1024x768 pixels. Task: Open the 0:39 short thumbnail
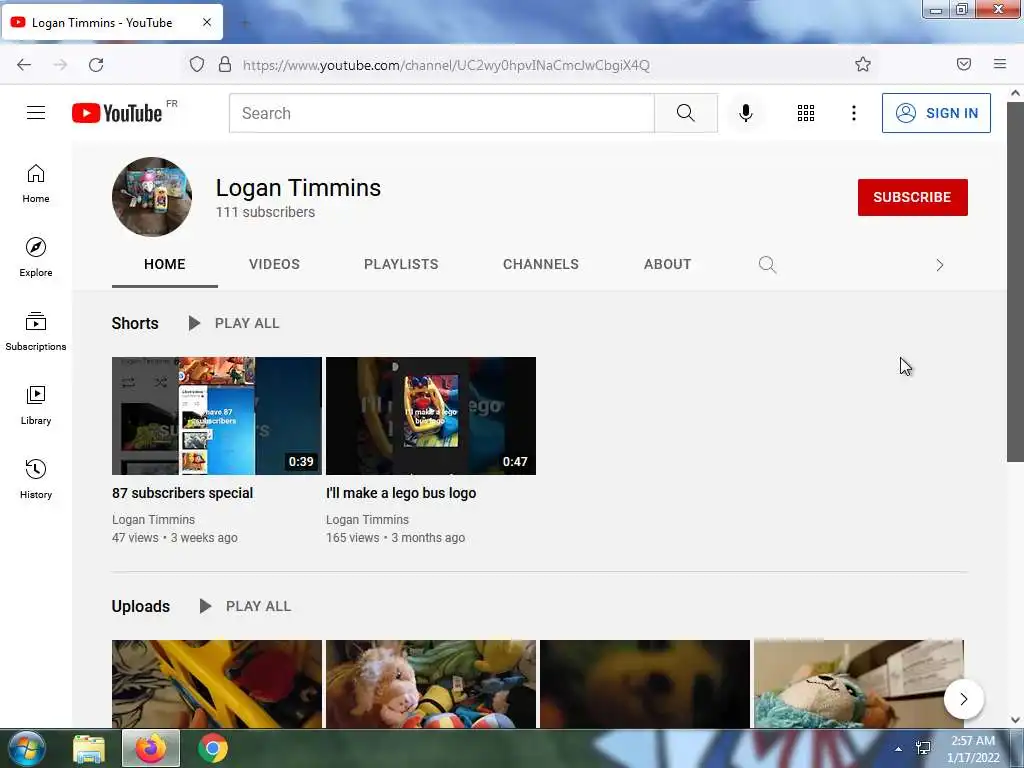pos(217,416)
